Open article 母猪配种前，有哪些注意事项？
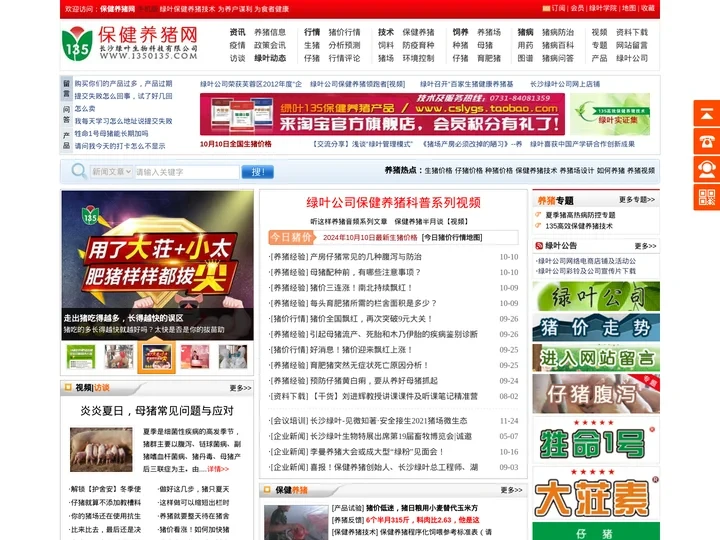 point(366,272)
